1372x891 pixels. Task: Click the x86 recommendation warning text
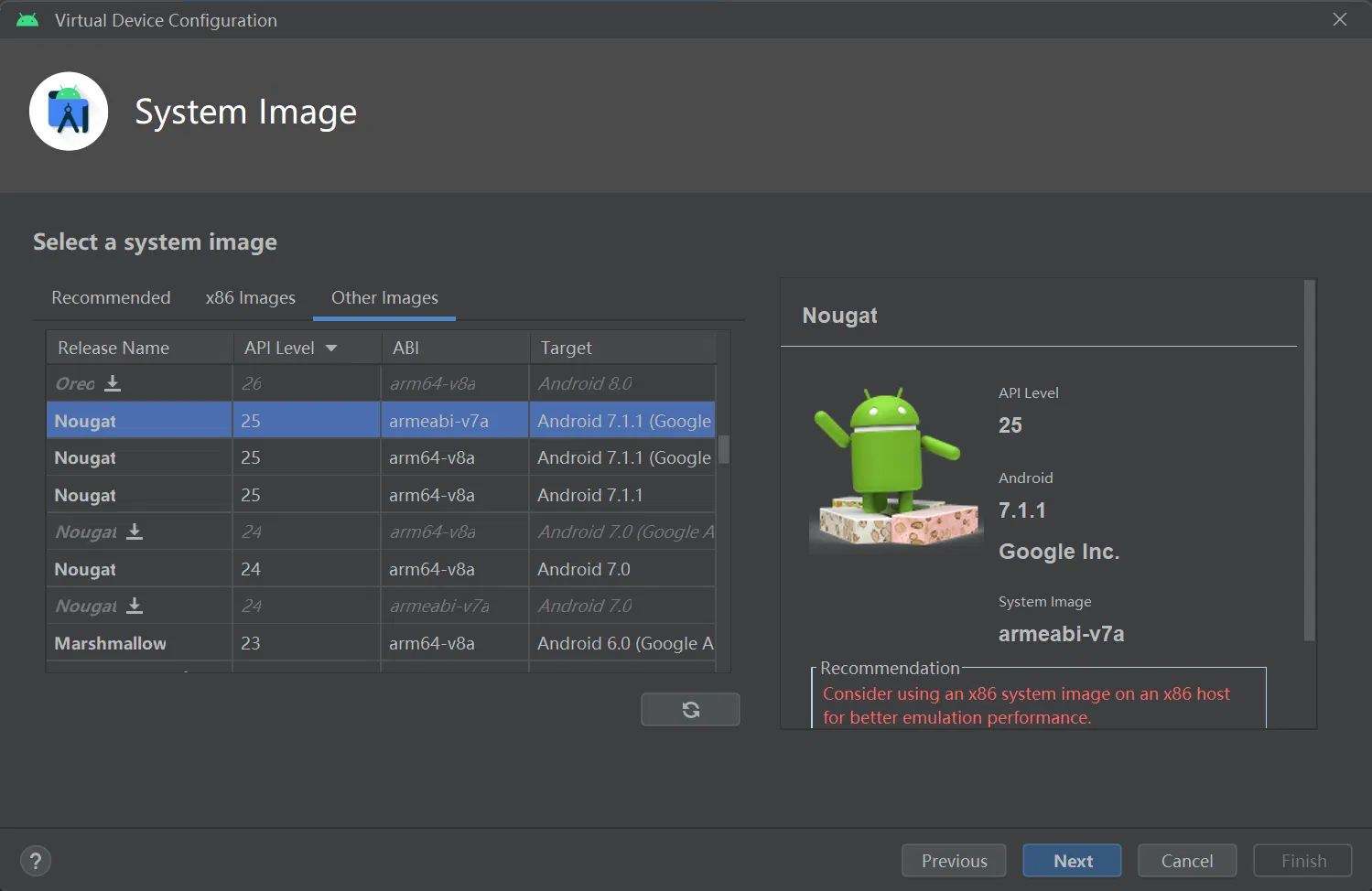(x=1026, y=705)
